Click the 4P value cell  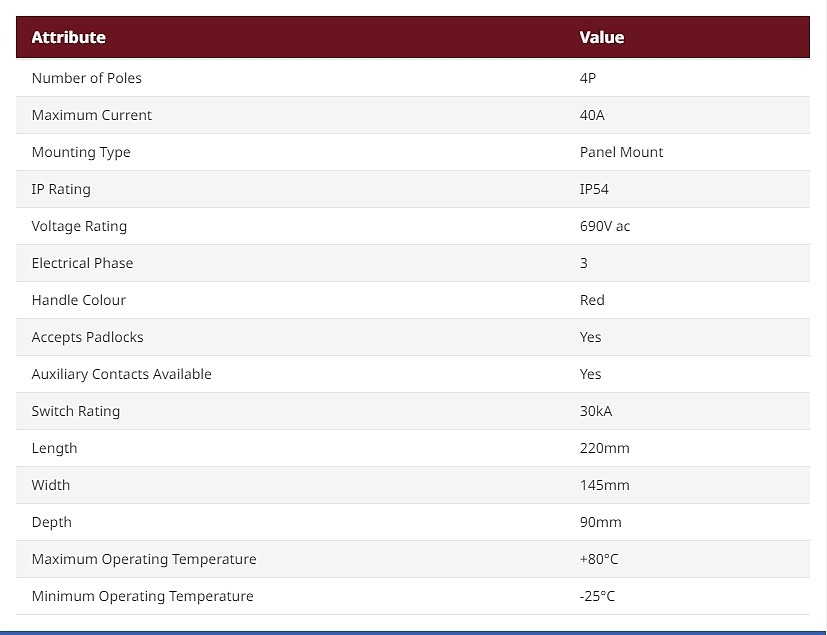(588, 78)
